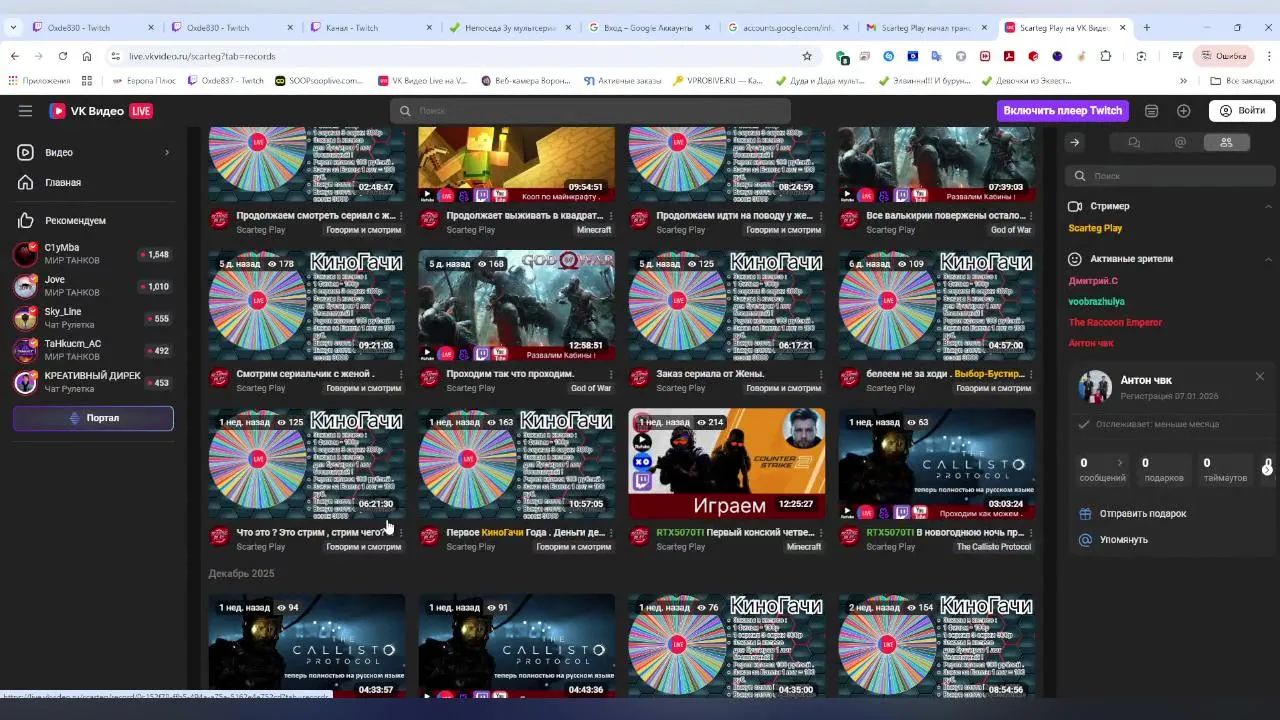Click the VK Видео search field in the header
This screenshot has height=720, width=1280.
(x=590, y=111)
